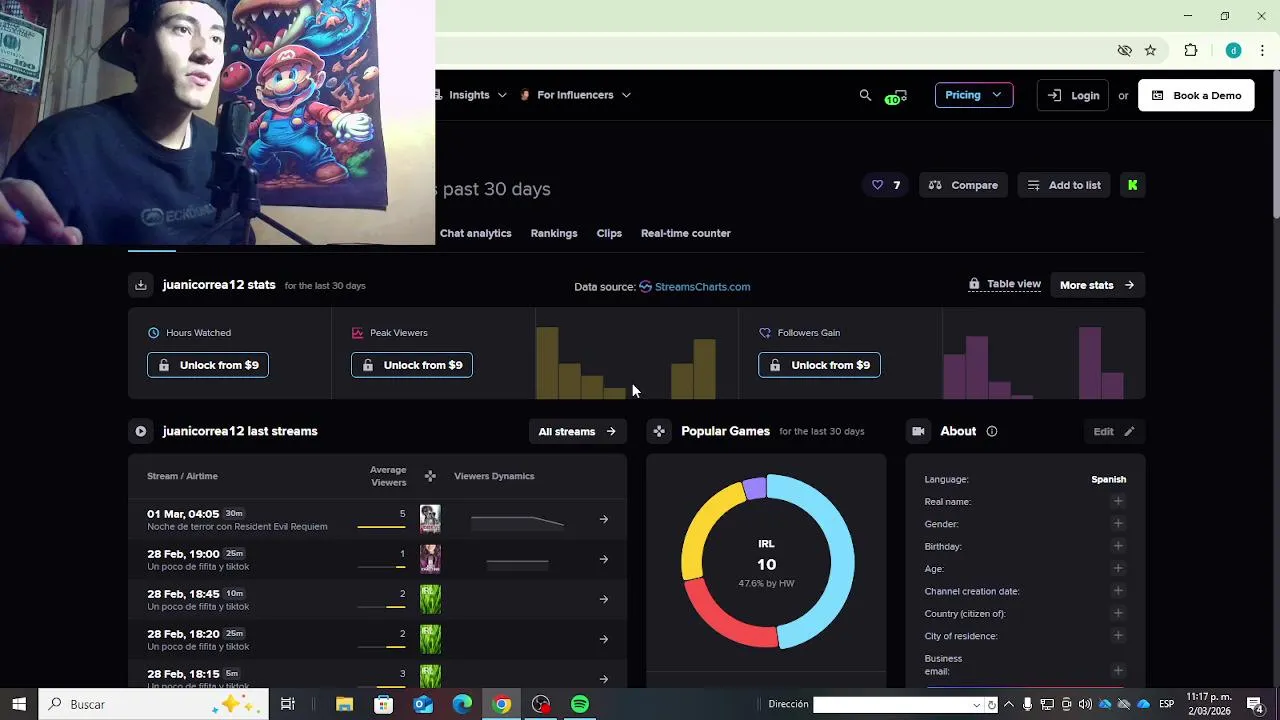This screenshot has width=1280, height=720.
Task: Click the green Kick platform icon
Action: (1133, 185)
